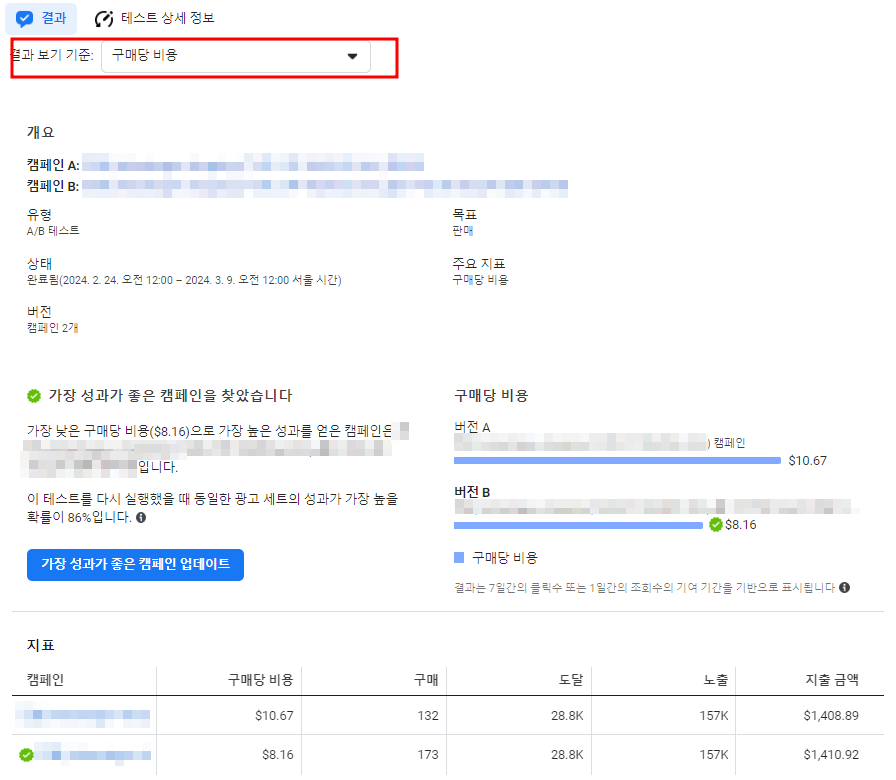Click the 판매 link under 목표
This screenshot has width=896, height=780.
tap(463, 228)
